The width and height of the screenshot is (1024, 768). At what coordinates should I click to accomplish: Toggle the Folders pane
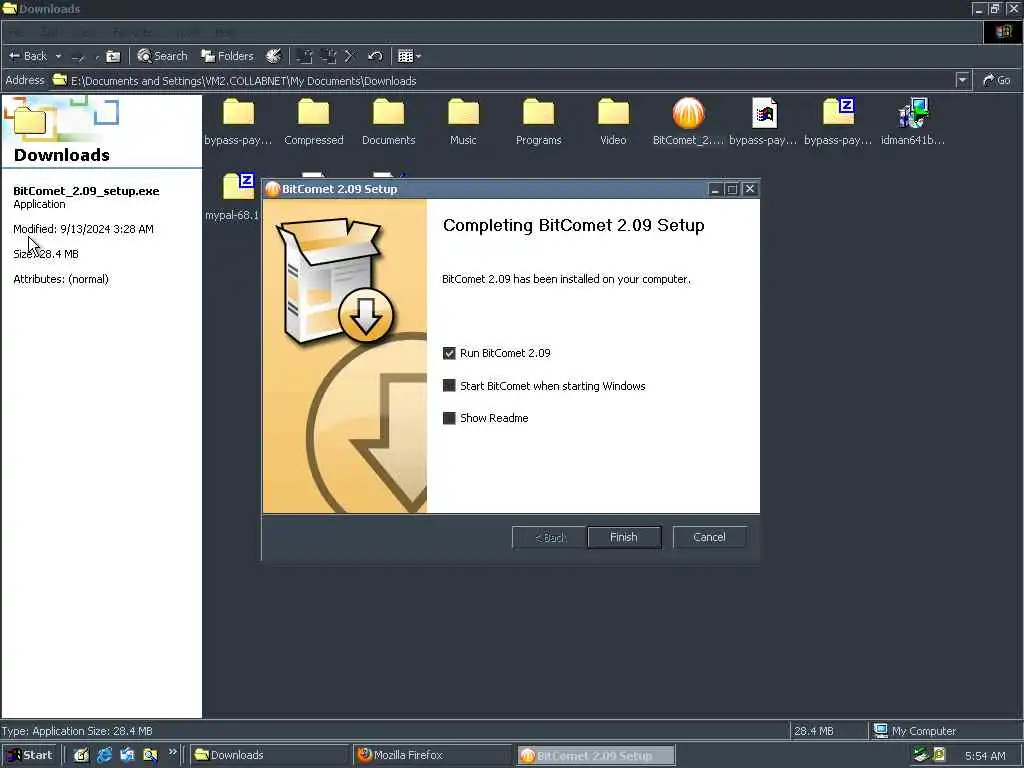click(227, 56)
